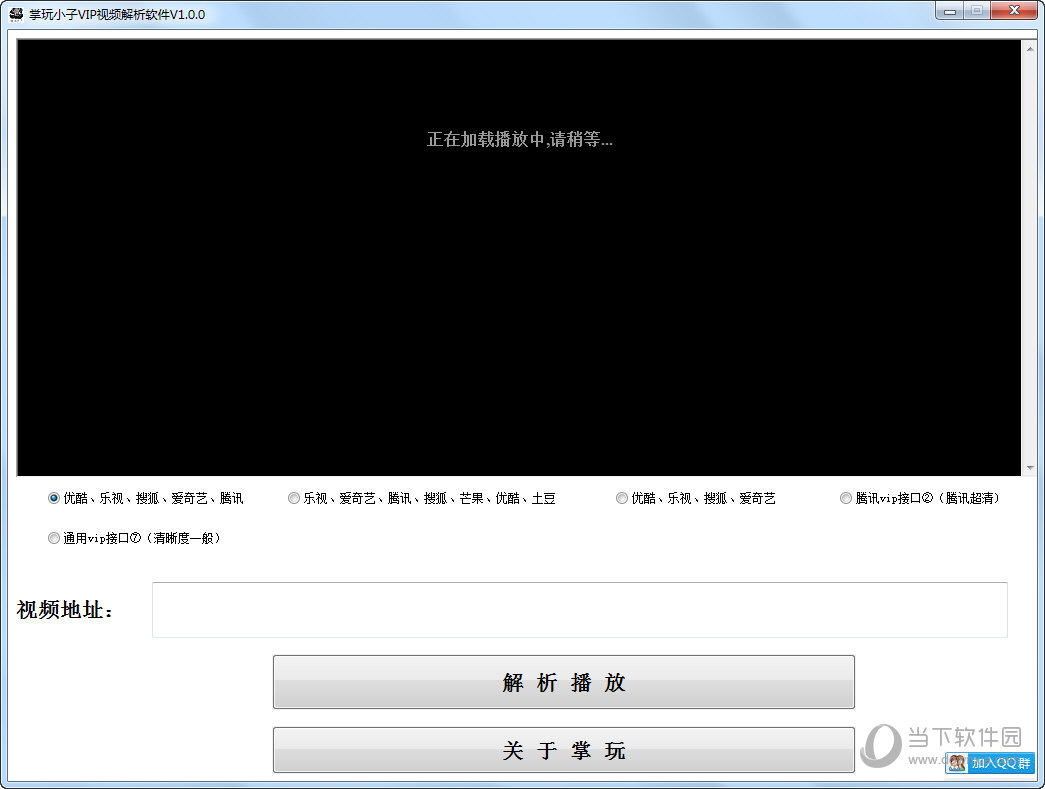The width and height of the screenshot is (1045, 789).
Task: Click the scroll up arrow of the video panel
Action: point(1029,47)
